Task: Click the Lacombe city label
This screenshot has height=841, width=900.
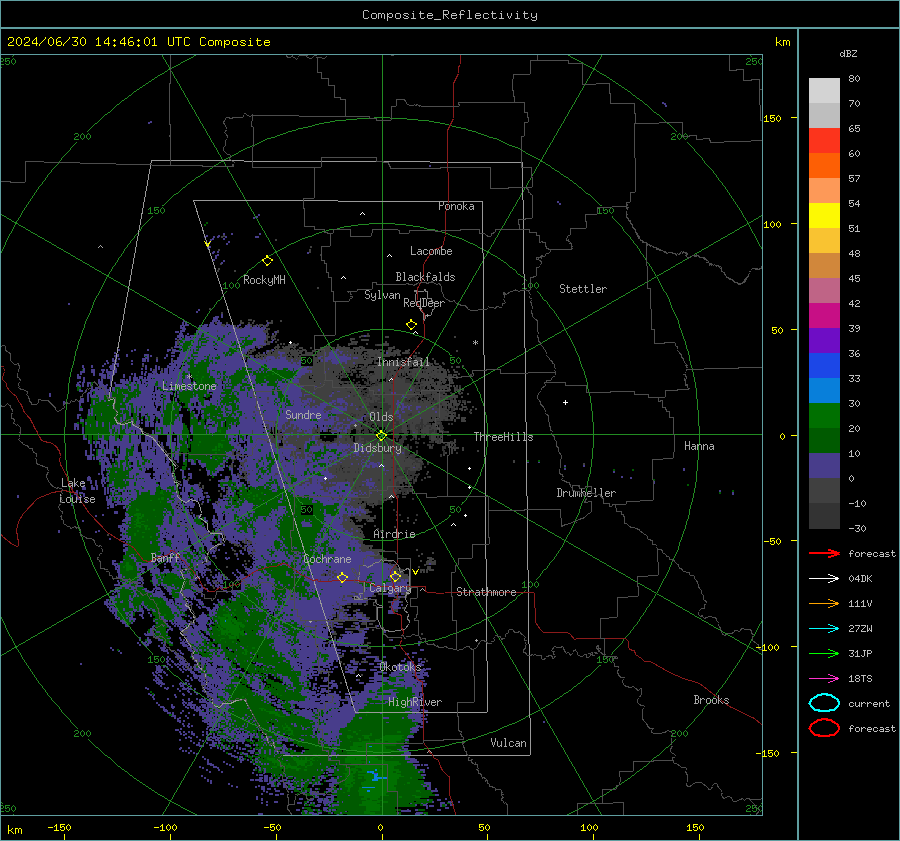Action: click(x=431, y=251)
